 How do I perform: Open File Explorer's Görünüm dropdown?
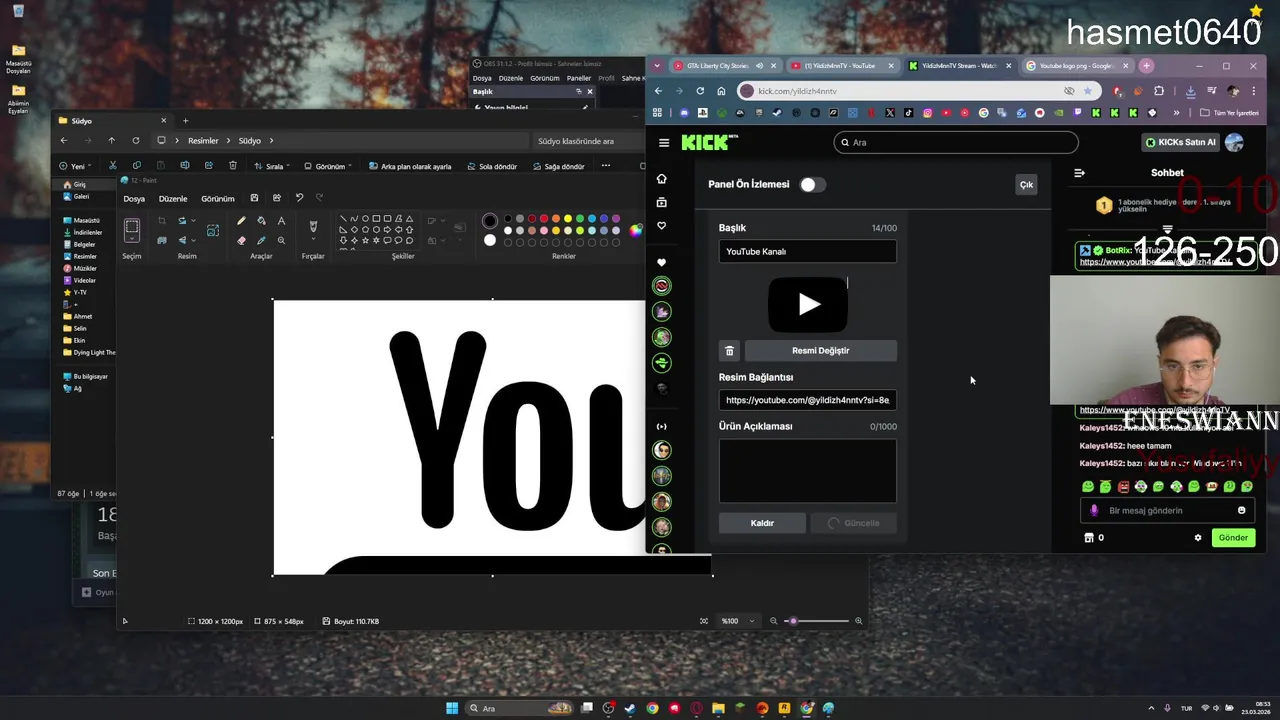pyautogui.click(x=329, y=166)
